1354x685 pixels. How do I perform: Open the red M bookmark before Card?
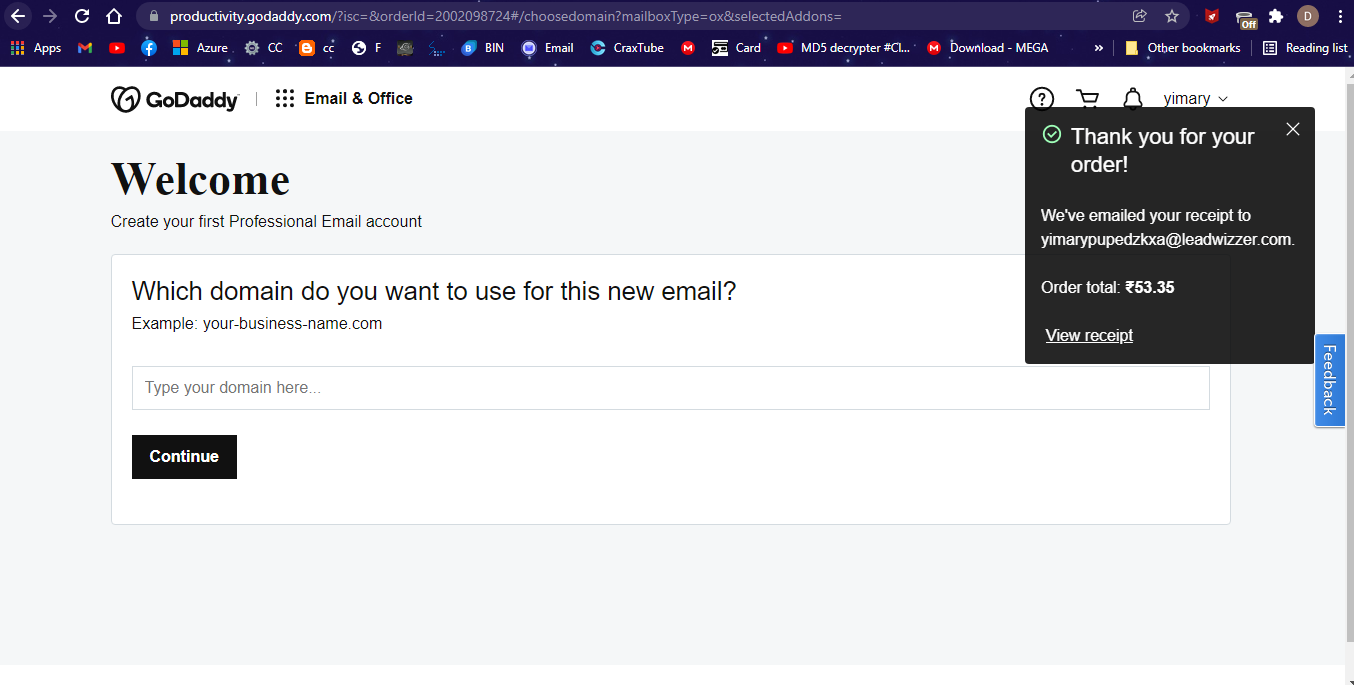(688, 47)
